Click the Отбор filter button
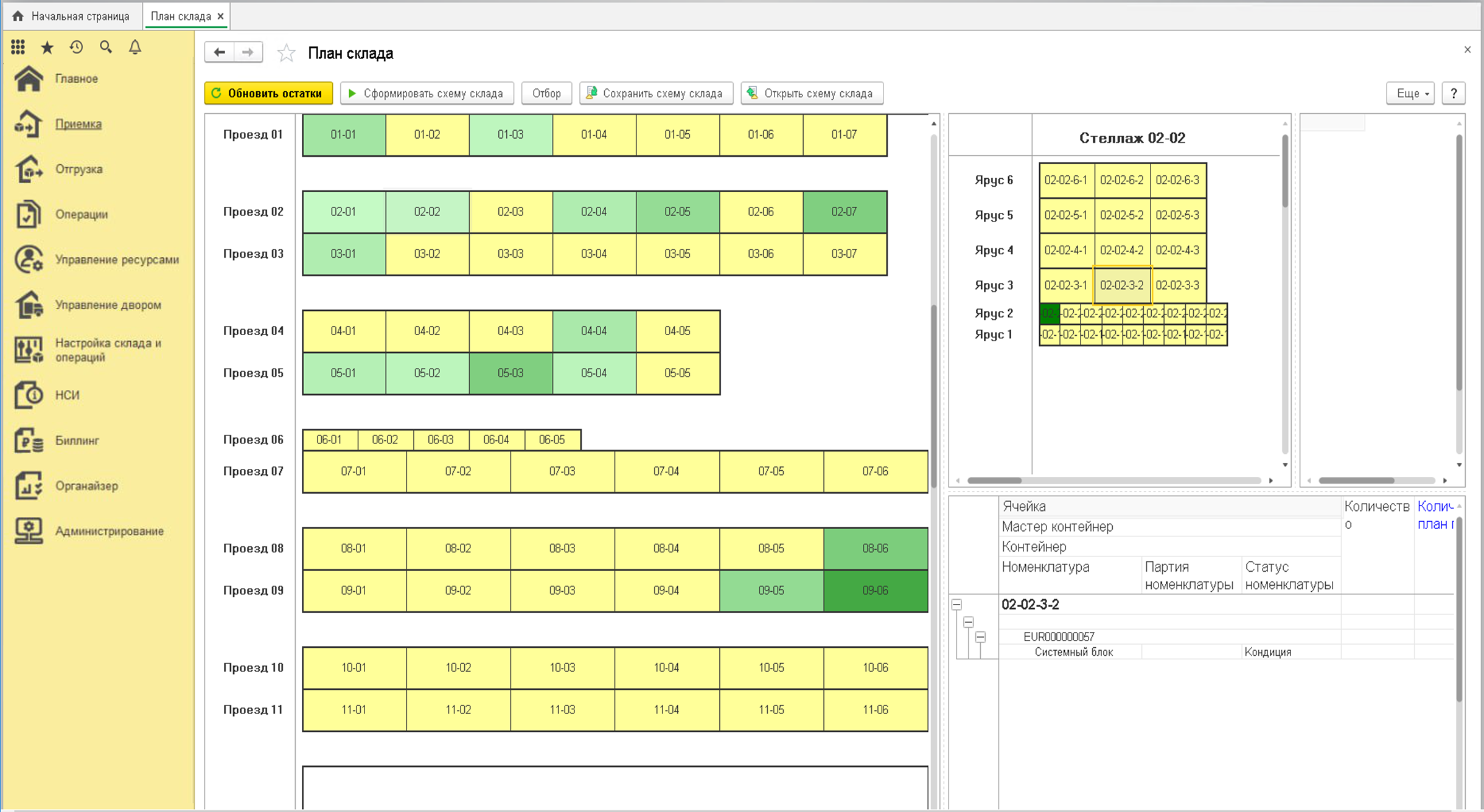The image size is (1484, 812). [546, 94]
